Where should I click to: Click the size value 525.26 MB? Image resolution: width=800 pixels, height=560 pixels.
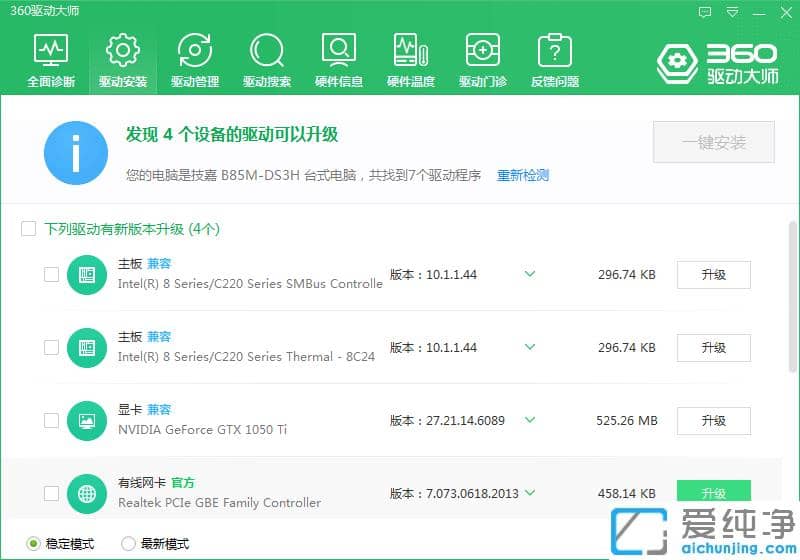[x=627, y=421]
